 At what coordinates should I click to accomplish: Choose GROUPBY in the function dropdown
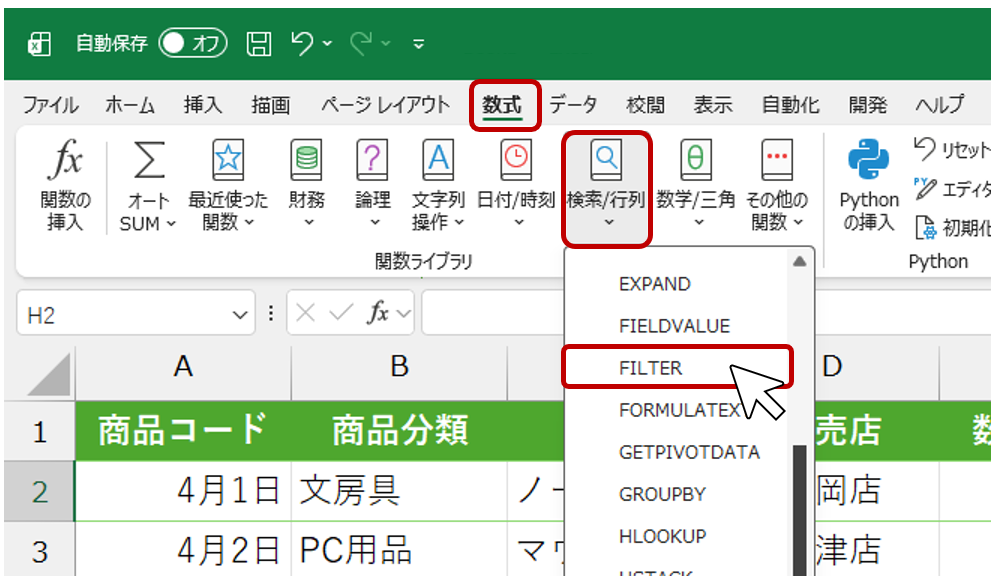click(x=662, y=495)
